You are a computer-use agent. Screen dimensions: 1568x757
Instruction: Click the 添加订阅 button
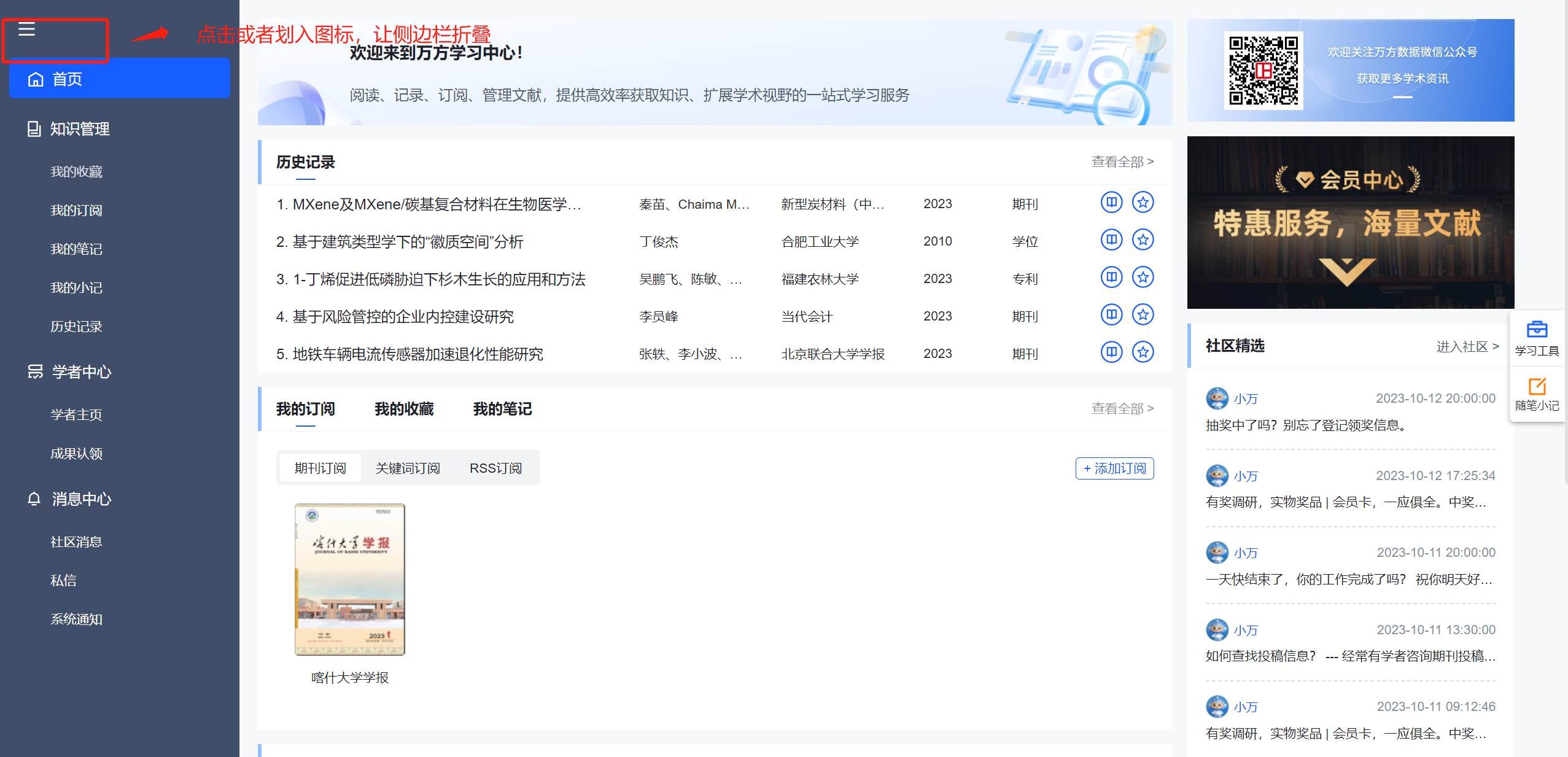[1114, 468]
